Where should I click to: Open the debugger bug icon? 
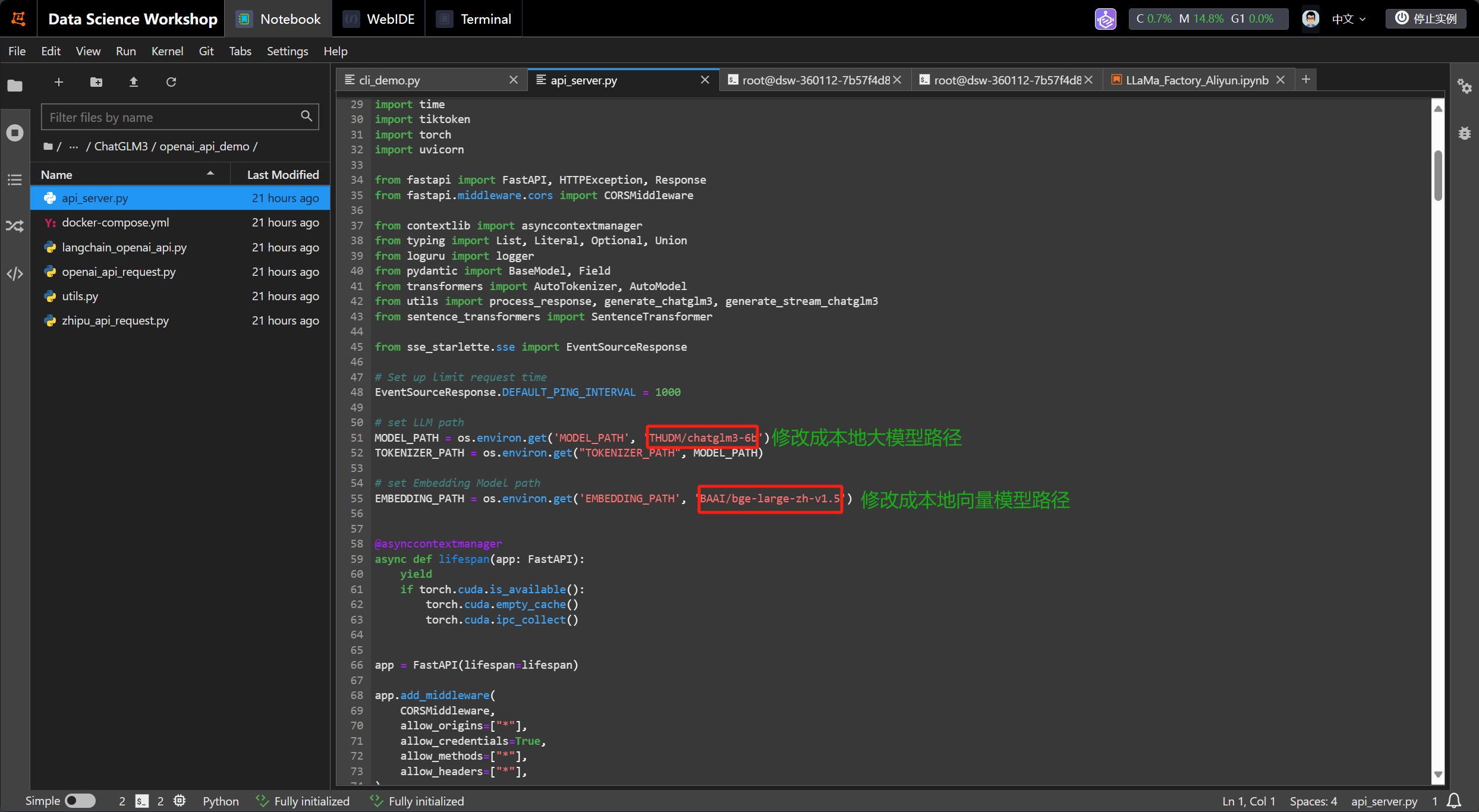[x=1464, y=133]
